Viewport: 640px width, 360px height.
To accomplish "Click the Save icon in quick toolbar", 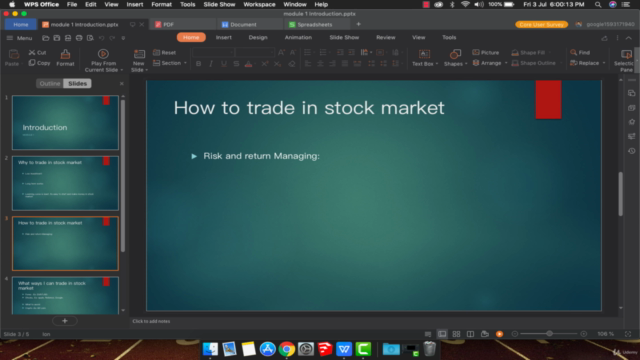I will [57, 38].
